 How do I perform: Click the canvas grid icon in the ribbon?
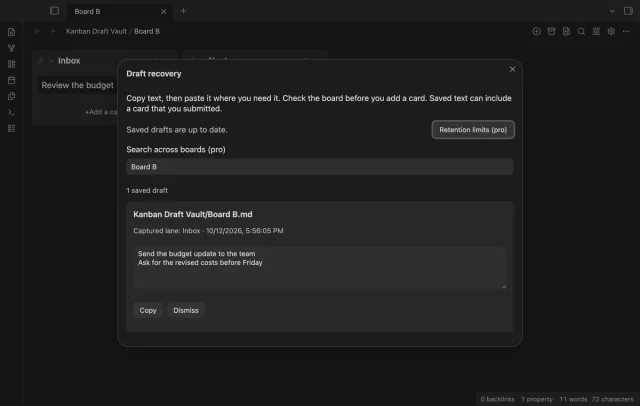(x=11, y=64)
